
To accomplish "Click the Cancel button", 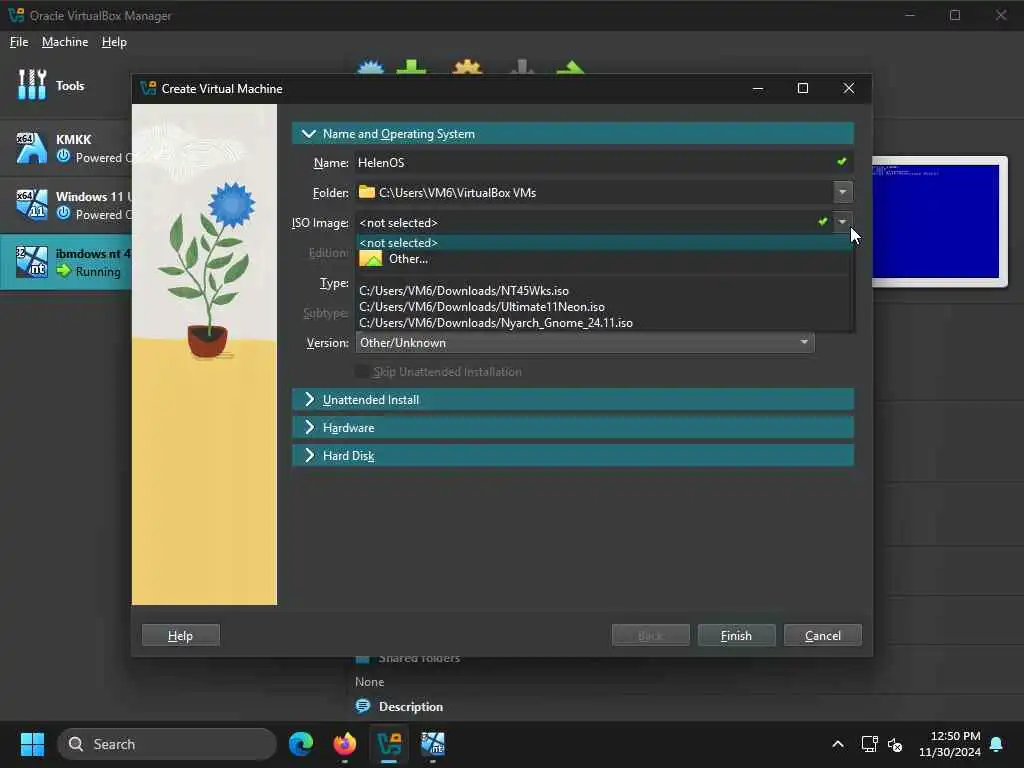I will pyautogui.click(x=822, y=635).
